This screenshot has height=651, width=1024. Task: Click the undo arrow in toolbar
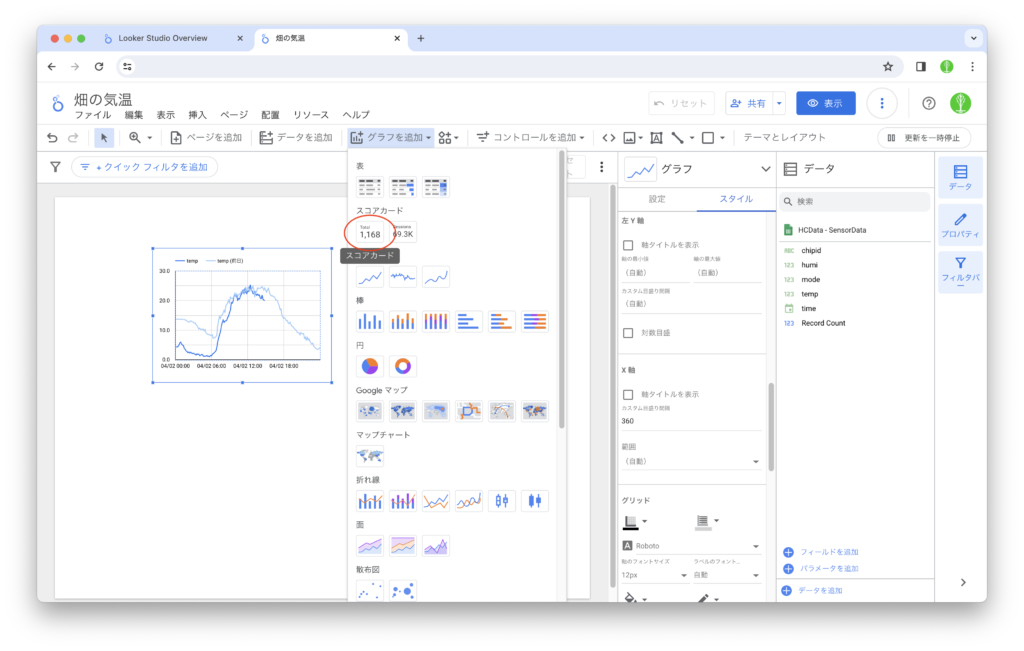click(x=53, y=137)
